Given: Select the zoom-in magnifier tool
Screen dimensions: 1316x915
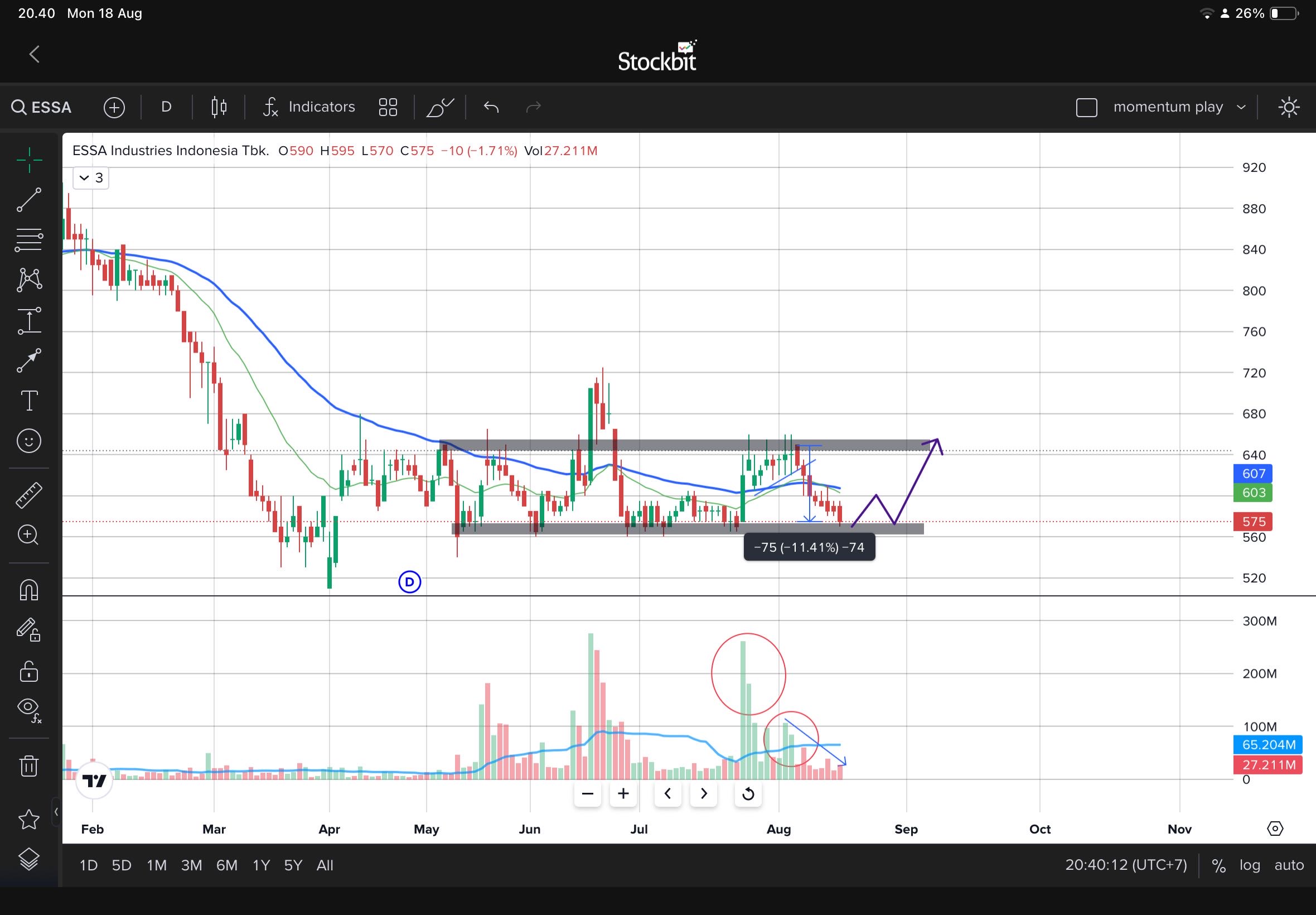Looking at the screenshot, I should tap(28, 535).
